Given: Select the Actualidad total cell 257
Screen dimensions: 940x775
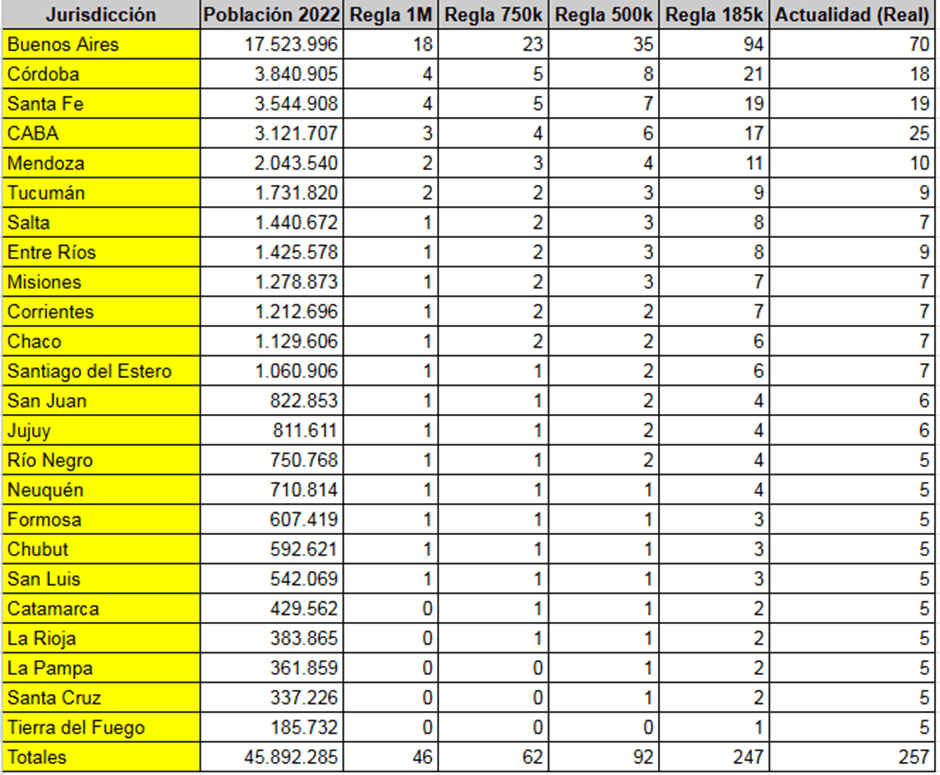Looking at the screenshot, I should click(x=854, y=757).
